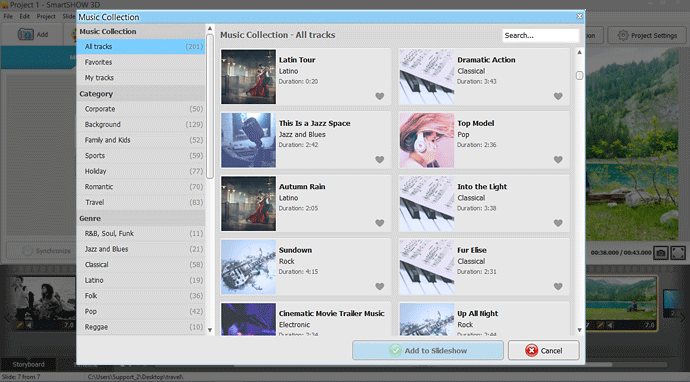Favorite the Sundown track heart
Image resolution: width=690 pixels, height=382 pixels.
[380, 286]
